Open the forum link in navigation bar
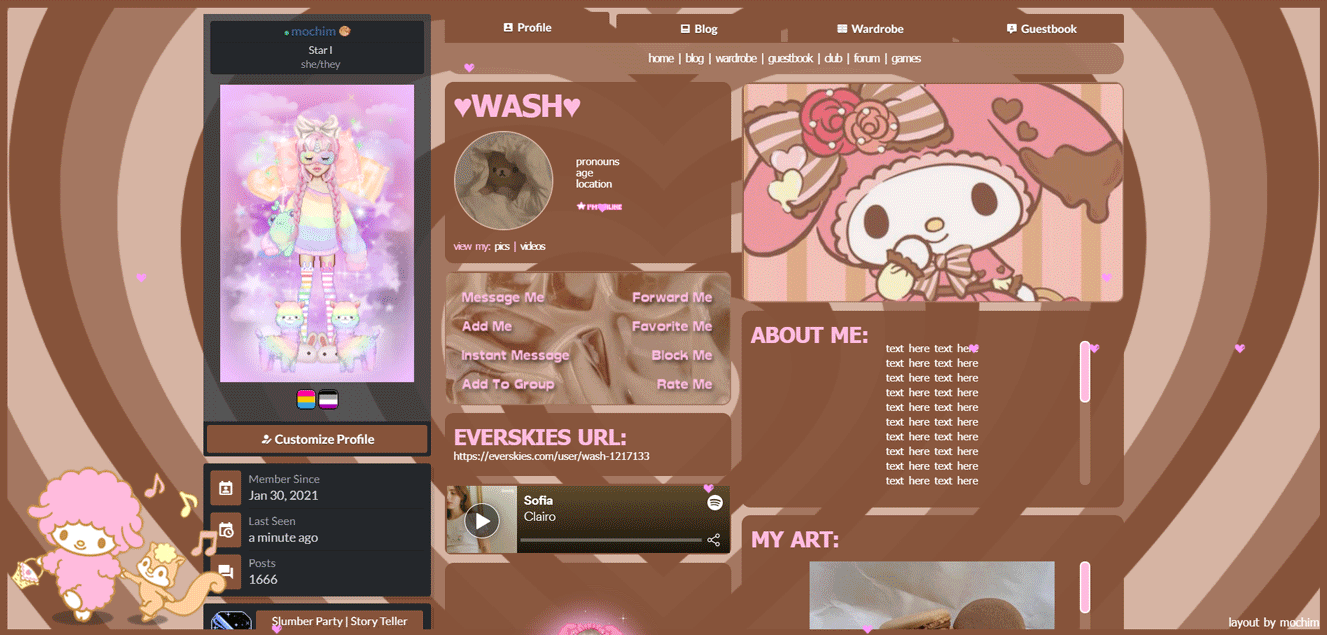The height and width of the screenshot is (635, 1327). (x=867, y=58)
